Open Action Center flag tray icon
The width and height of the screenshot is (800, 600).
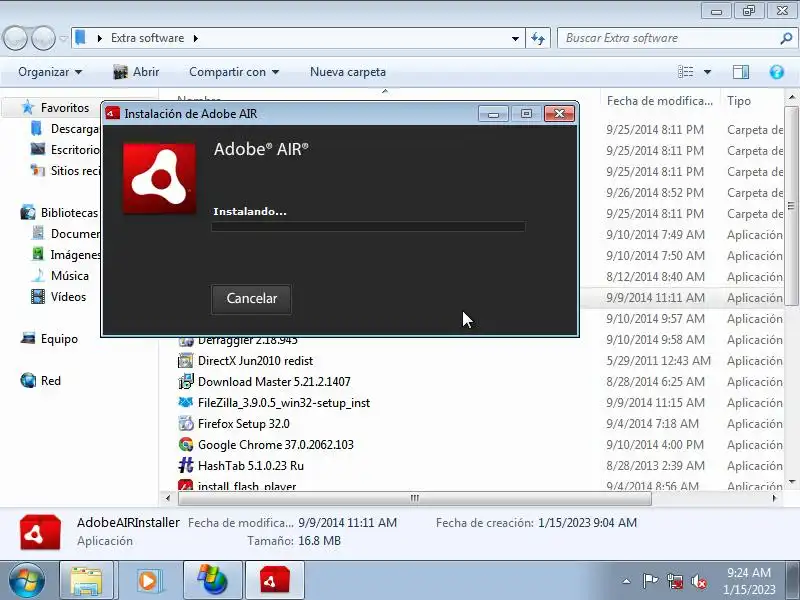(649, 581)
